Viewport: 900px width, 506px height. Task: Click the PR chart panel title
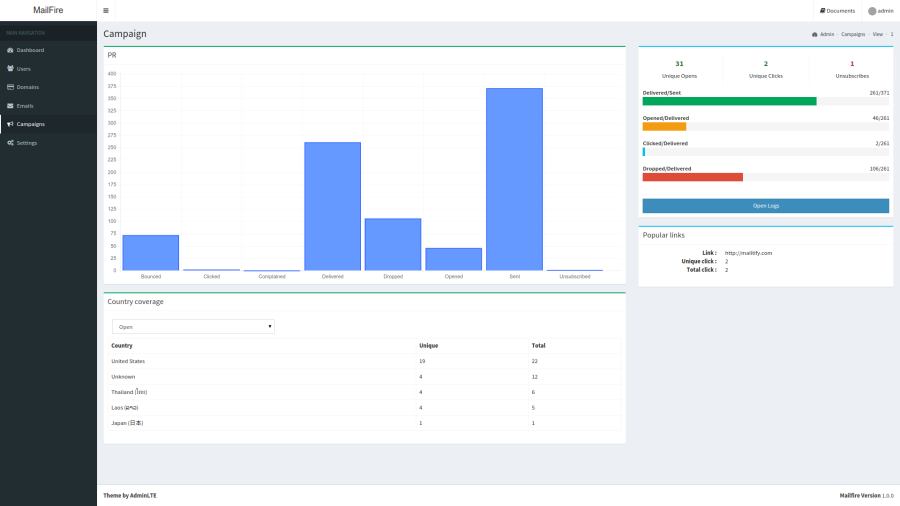click(x=112, y=55)
